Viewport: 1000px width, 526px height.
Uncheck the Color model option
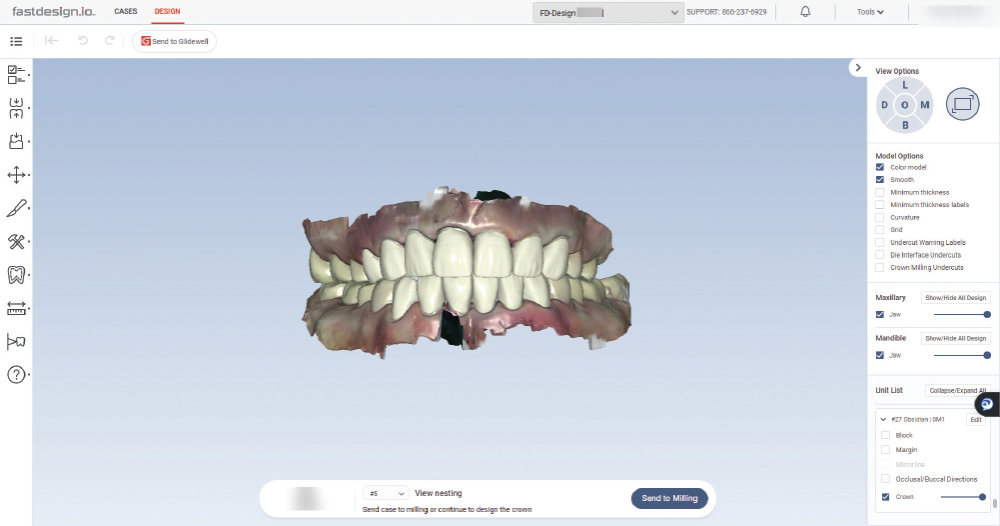(880, 167)
